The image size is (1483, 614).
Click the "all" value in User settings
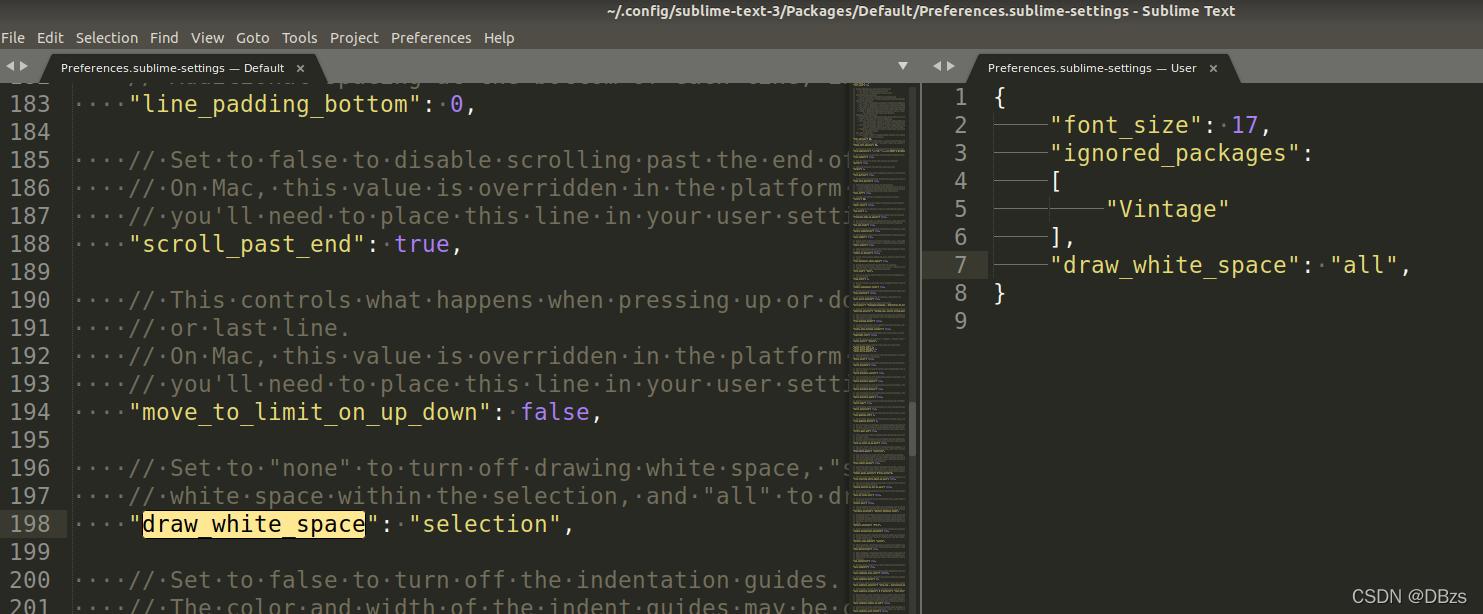pos(1363,265)
